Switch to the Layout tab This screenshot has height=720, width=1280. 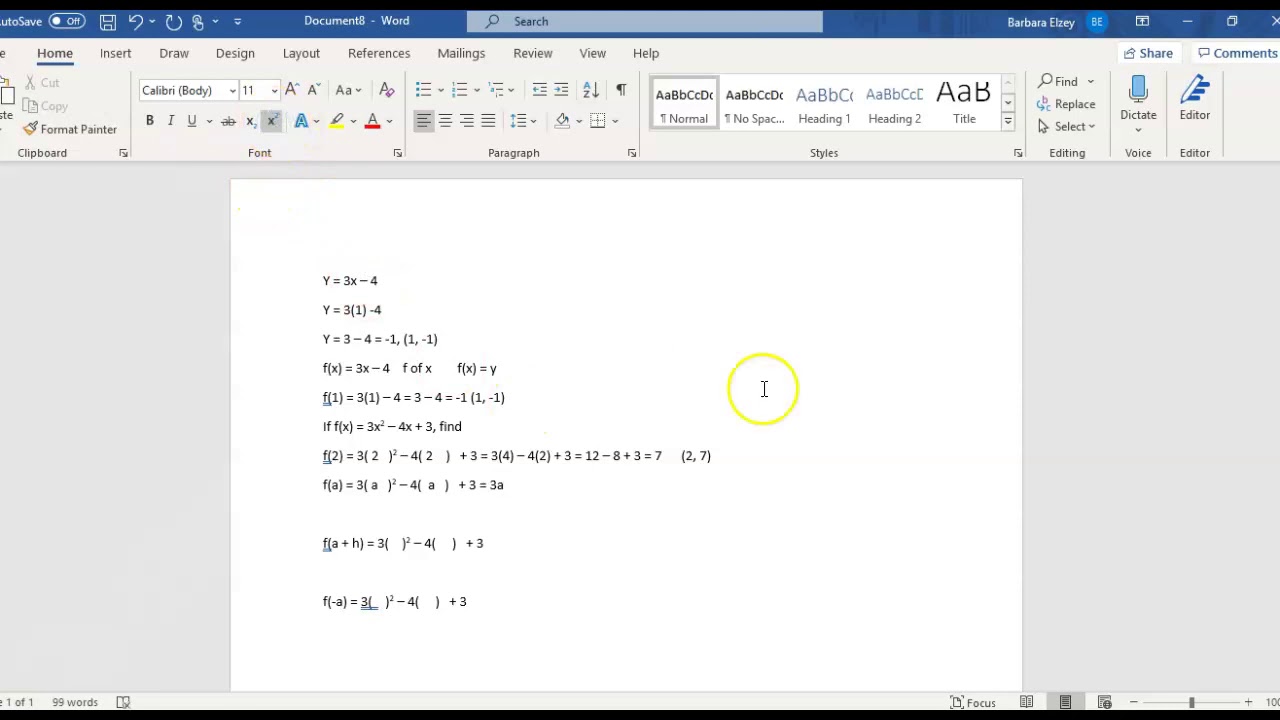point(301,53)
